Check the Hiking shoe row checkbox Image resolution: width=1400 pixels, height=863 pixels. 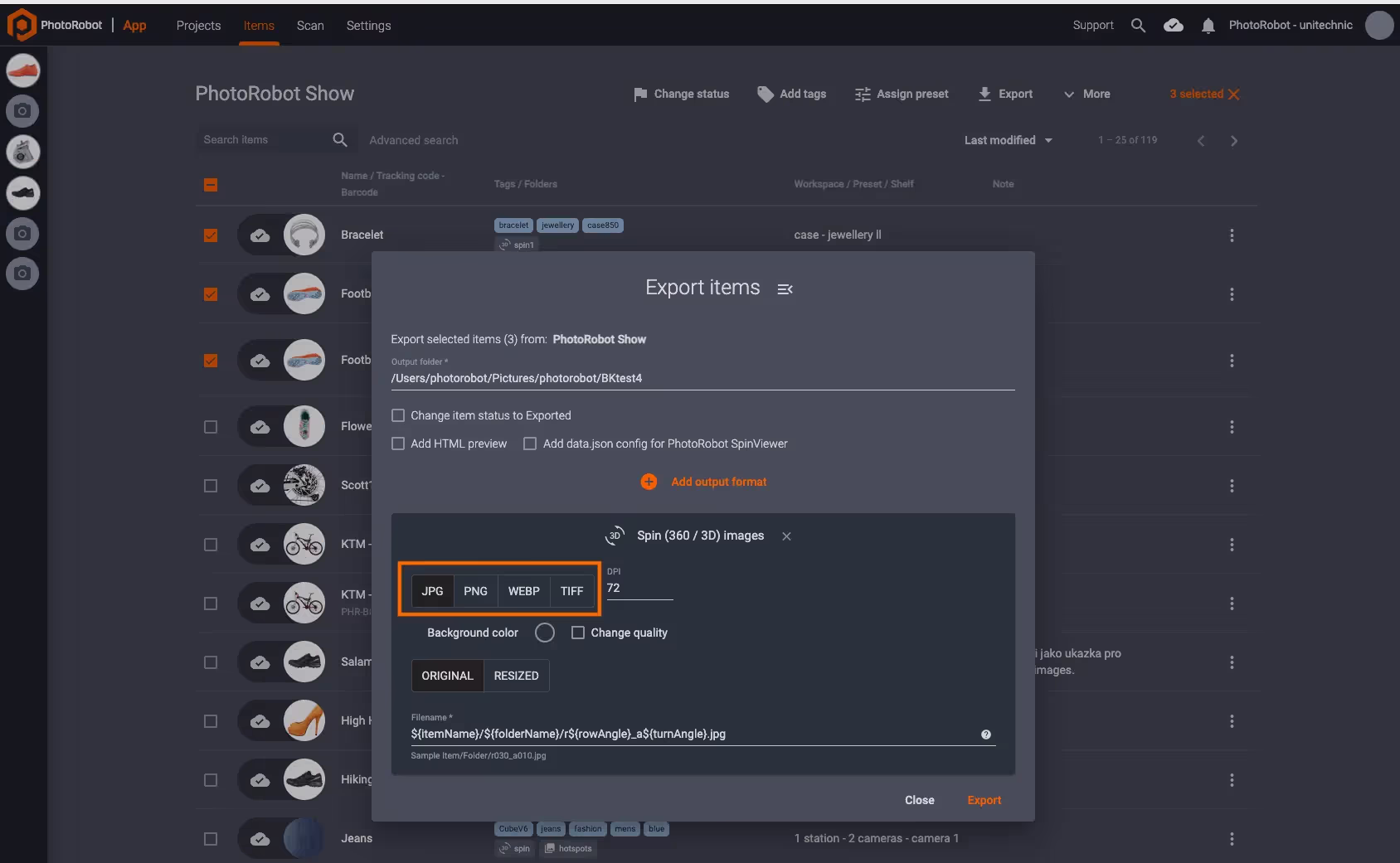pyautogui.click(x=211, y=780)
